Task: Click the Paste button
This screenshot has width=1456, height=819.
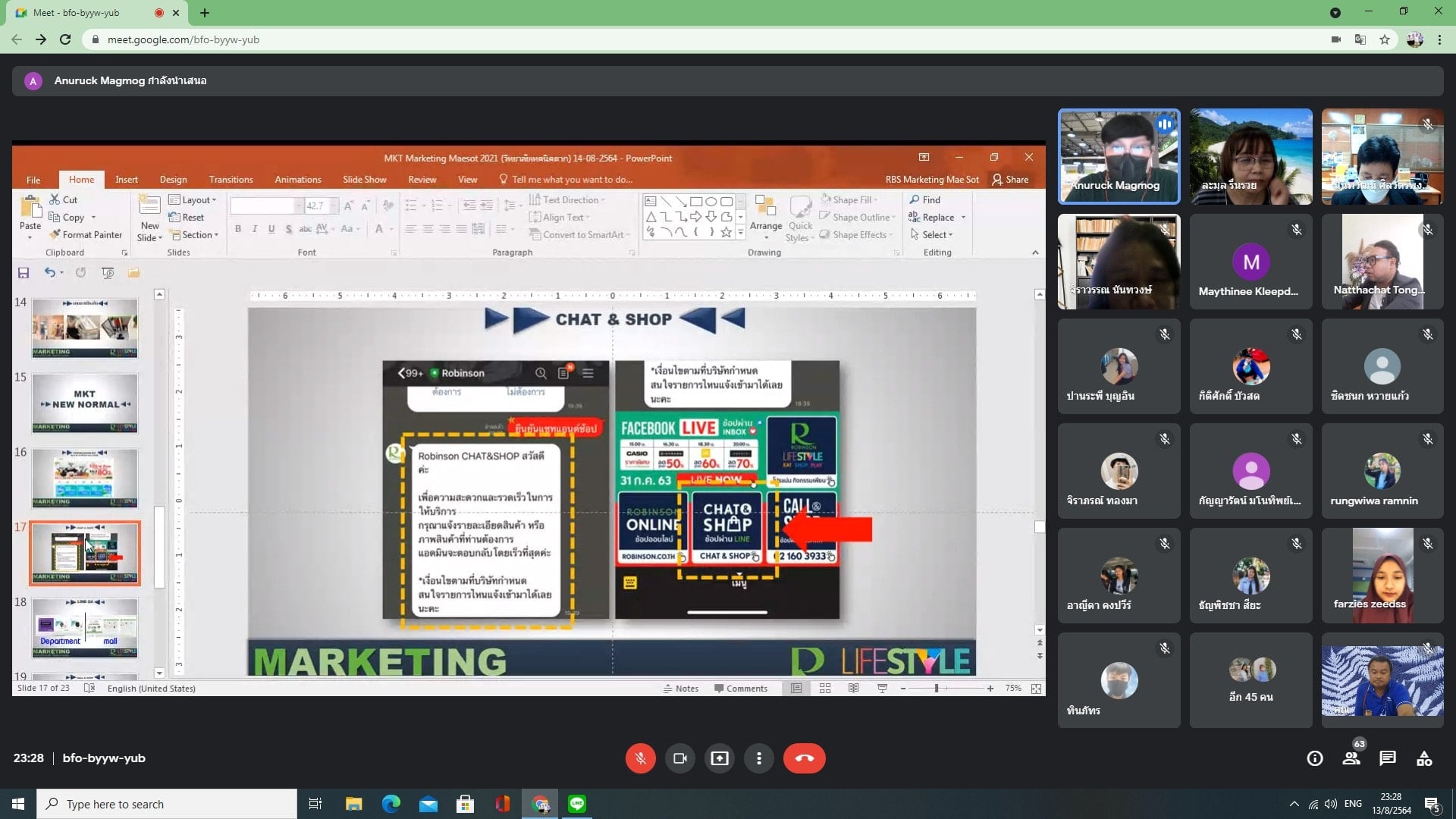Action: [x=30, y=216]
